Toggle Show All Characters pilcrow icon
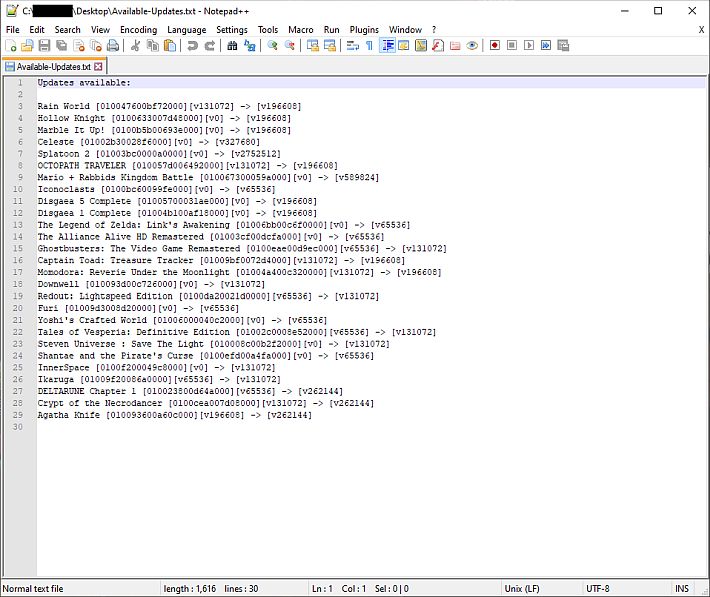Image resolution: width=710 pixels, height=597 pixels. (x=369, y=46)
